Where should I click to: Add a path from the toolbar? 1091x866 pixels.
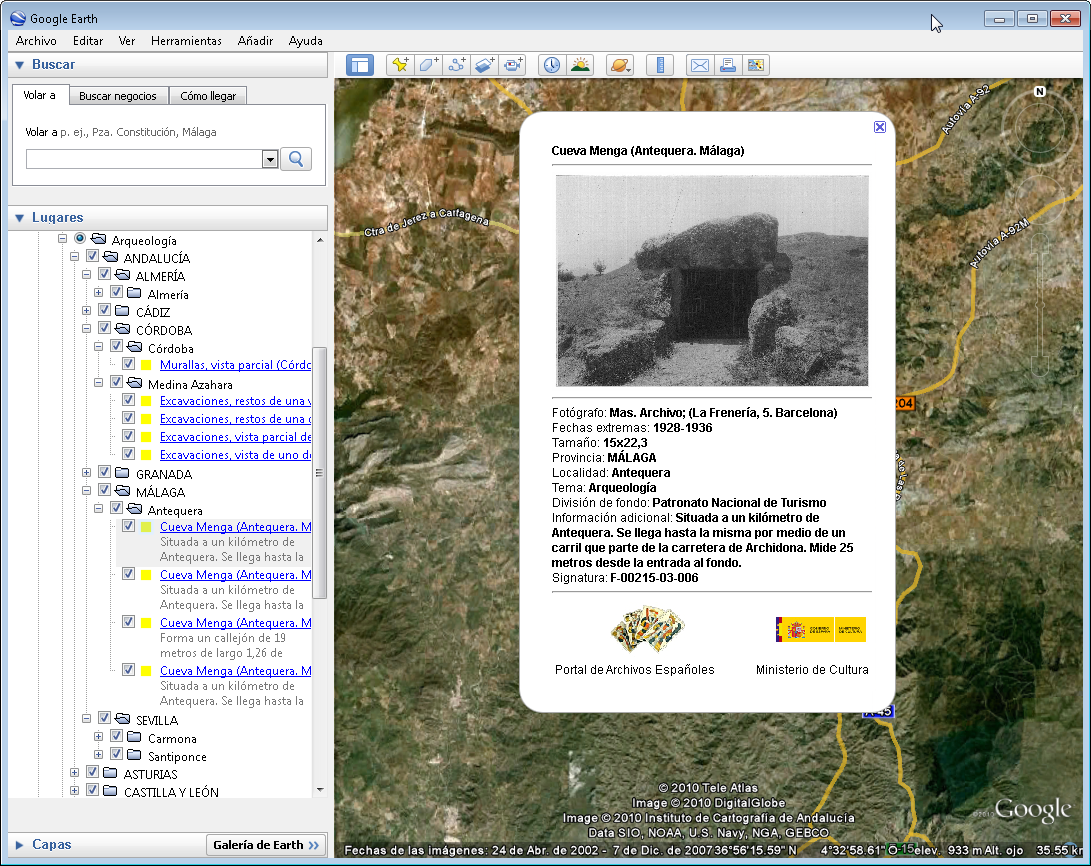pos(456,65)
